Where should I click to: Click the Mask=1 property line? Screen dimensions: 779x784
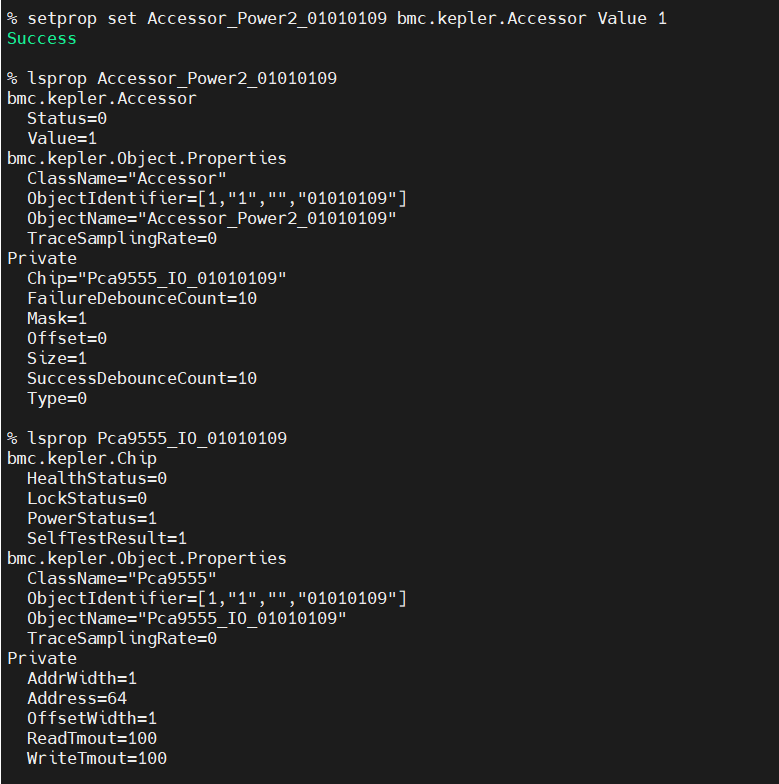coord(57,318)
